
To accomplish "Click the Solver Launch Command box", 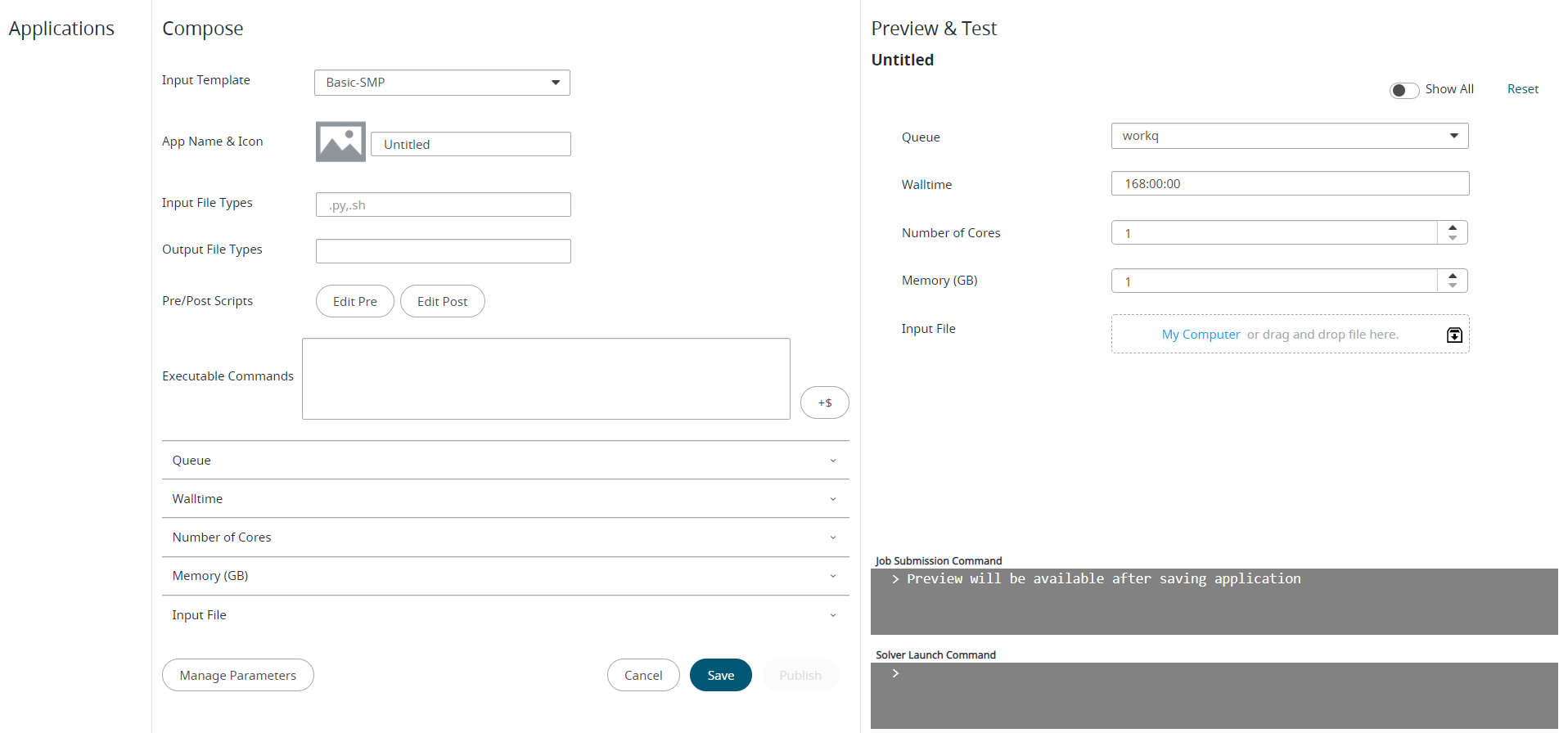I will coord(1214,695).
